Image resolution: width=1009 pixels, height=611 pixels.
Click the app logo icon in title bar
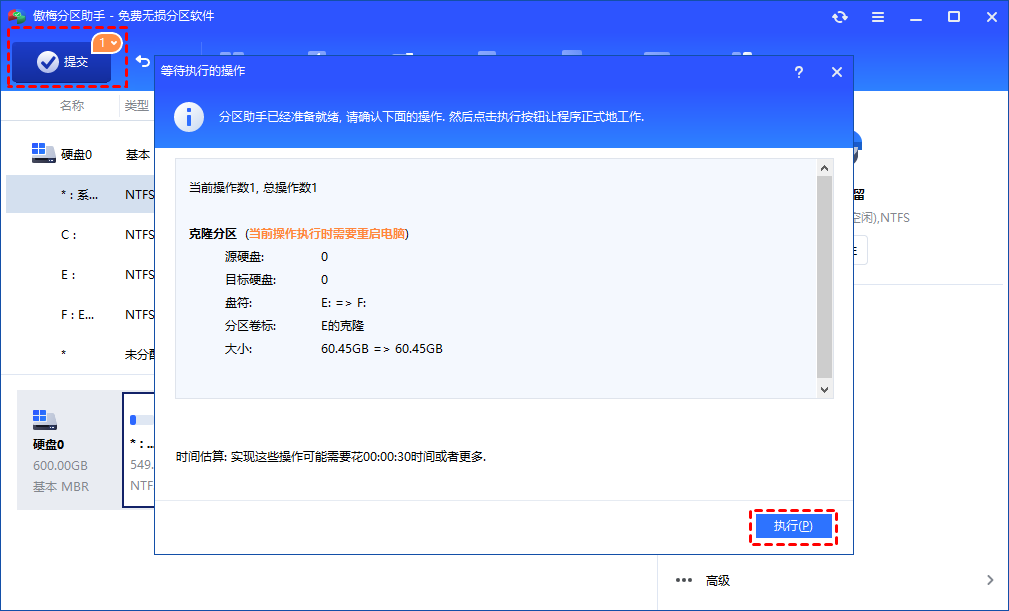(16, 16)
